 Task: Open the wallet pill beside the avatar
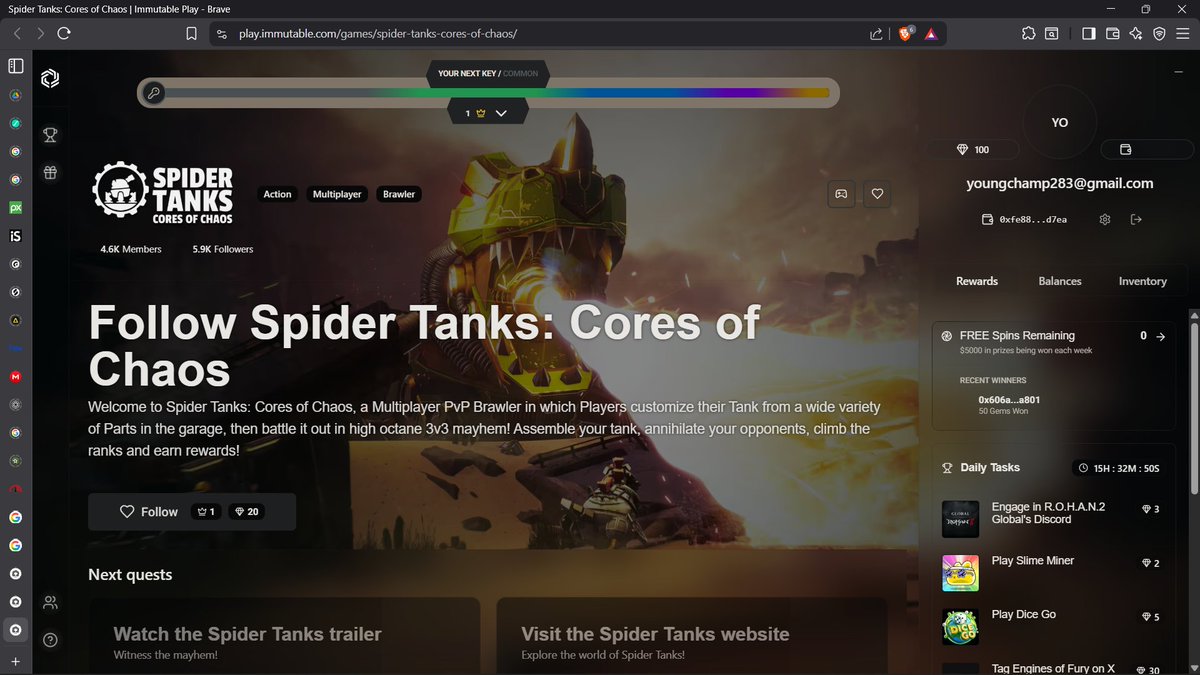1146,149
